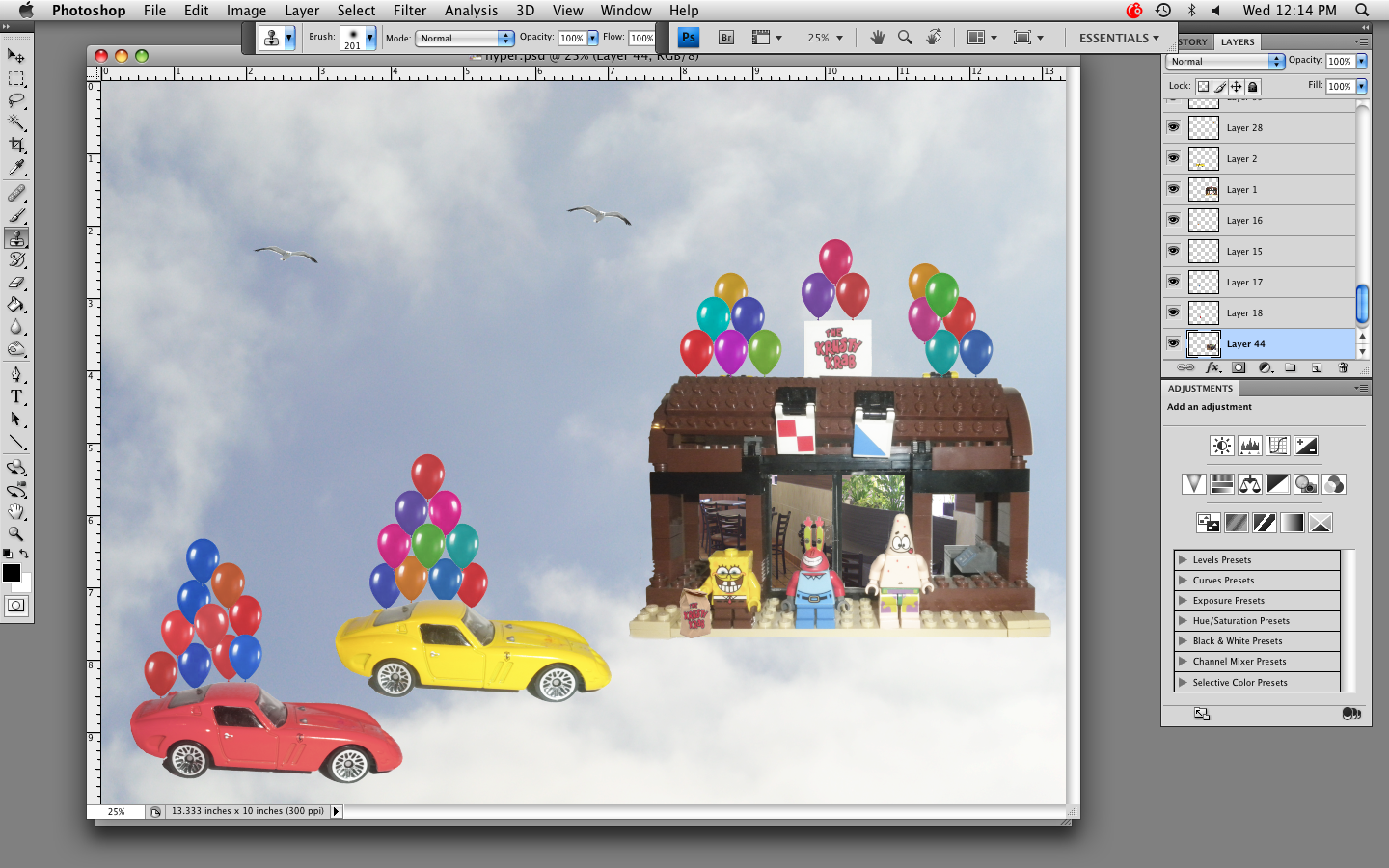1389x868 pixels.
Task: Launch Bridge from the options bar
Action: coord(726,38)
